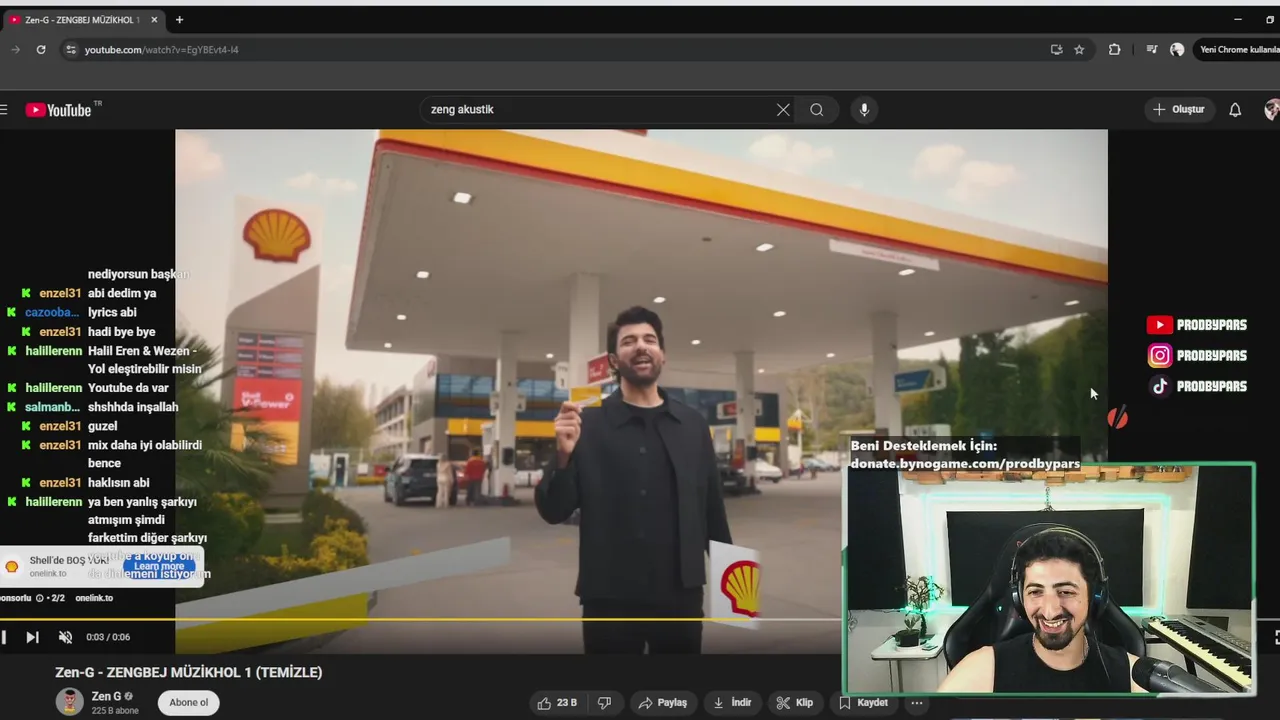Like the video (23 B)

(556, 703)
